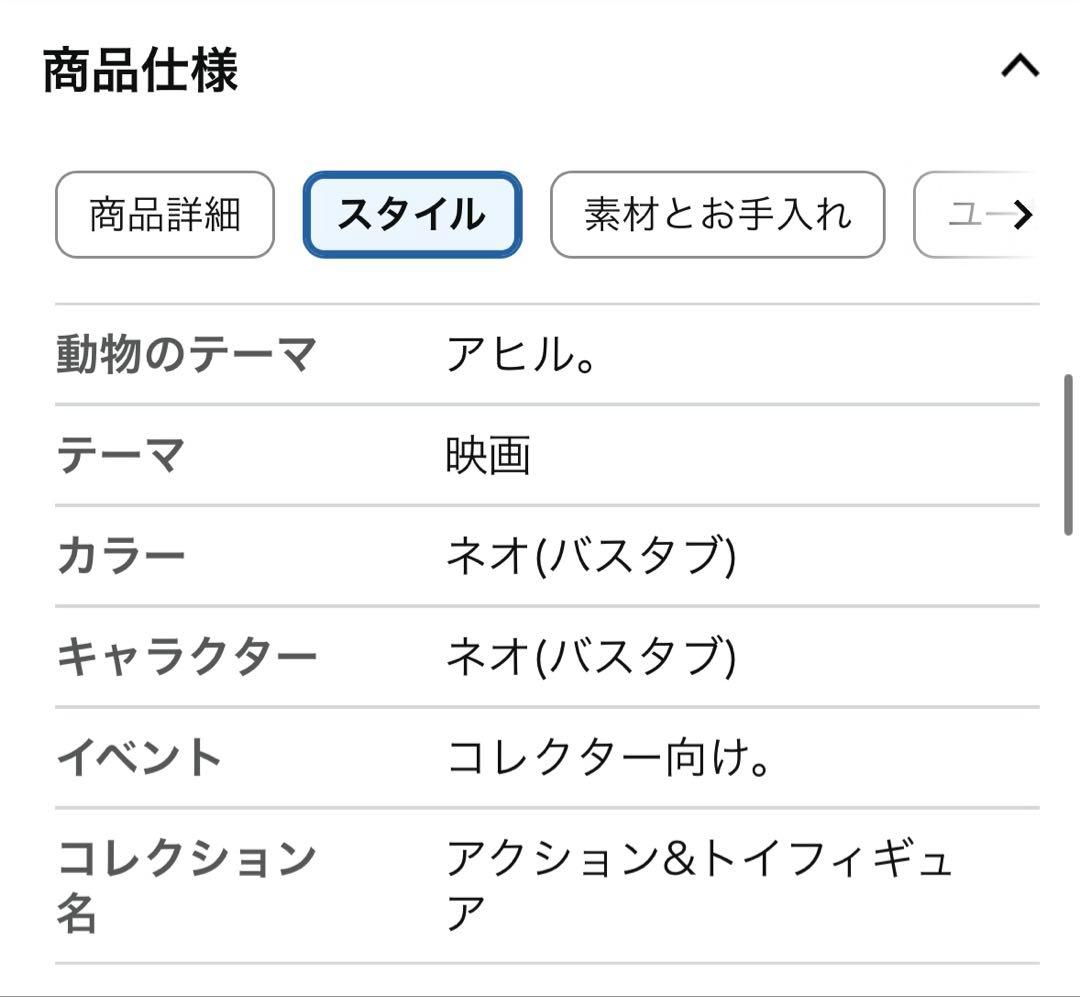Switch to the 素材とお手入れ tab
The height and width of the screenshot is (997, 1080).
717,214
